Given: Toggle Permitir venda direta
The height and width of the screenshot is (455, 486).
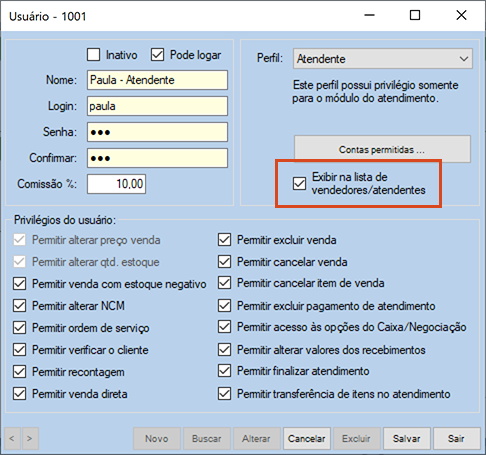Looking at the screenshot, I should [x=20, y=394].
